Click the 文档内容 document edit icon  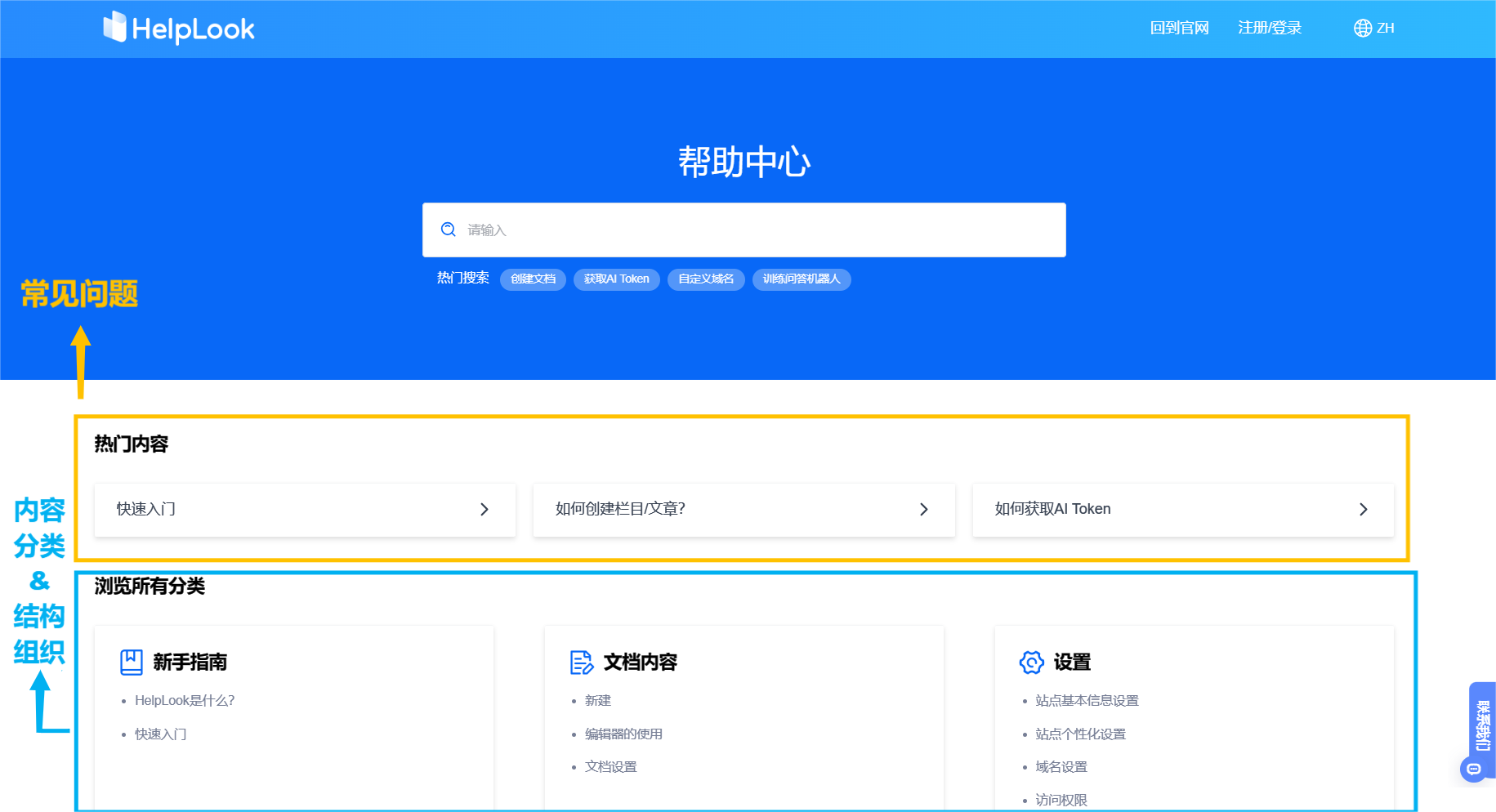(x=581, y=662)
